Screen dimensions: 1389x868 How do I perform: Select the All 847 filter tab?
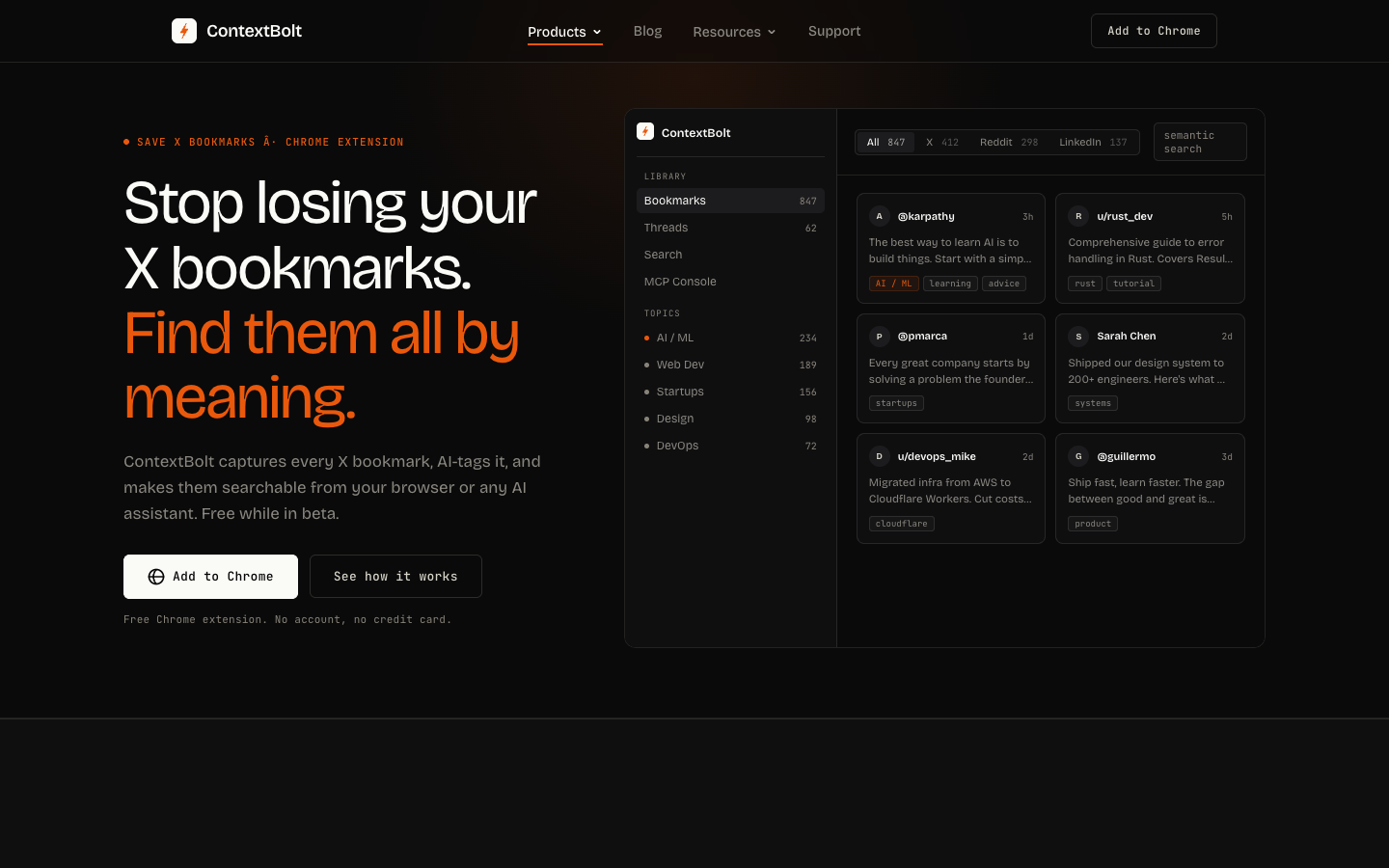(885, 142)
